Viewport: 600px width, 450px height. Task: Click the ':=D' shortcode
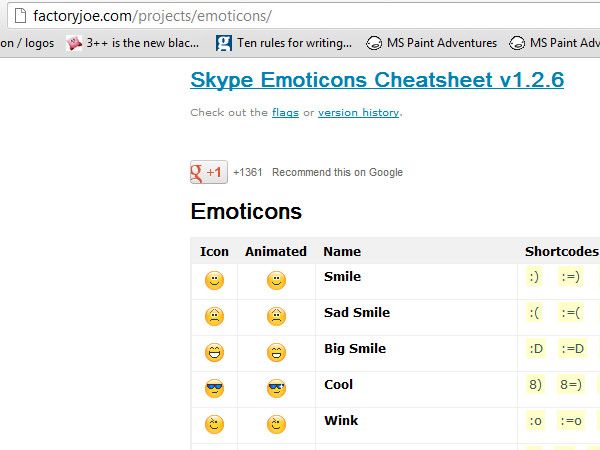(572, 349)
